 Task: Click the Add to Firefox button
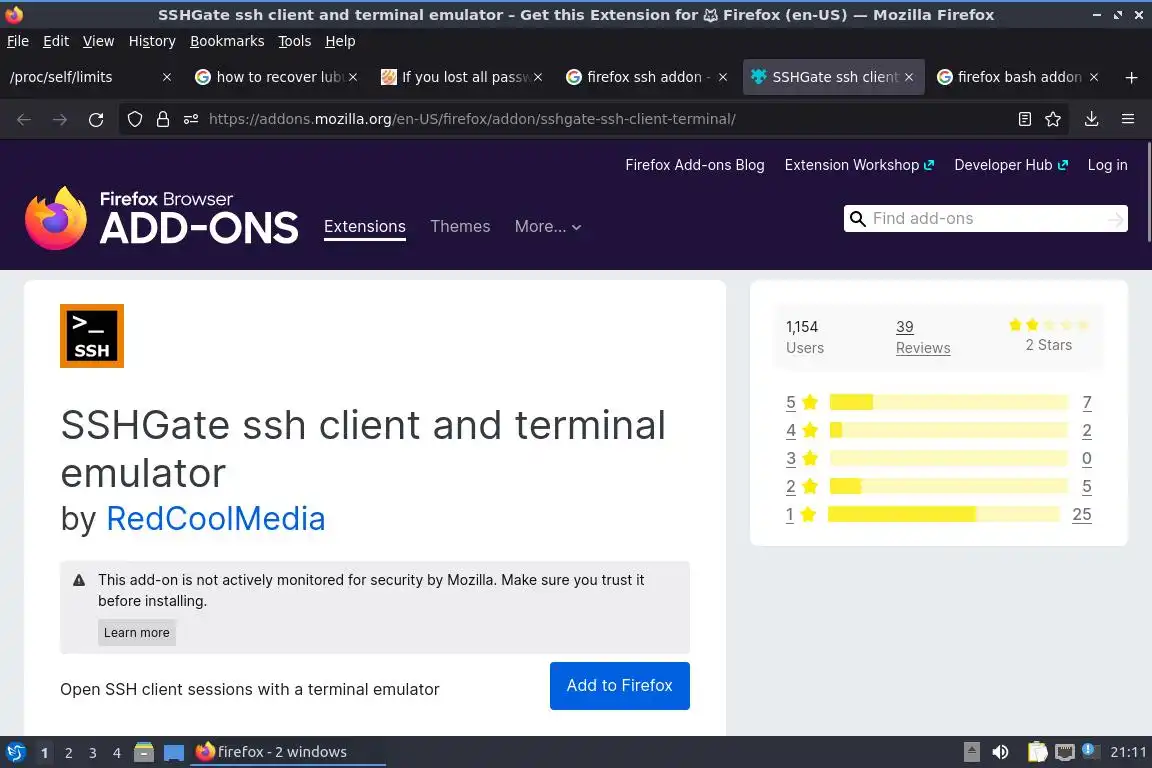[x=619, y=686]
